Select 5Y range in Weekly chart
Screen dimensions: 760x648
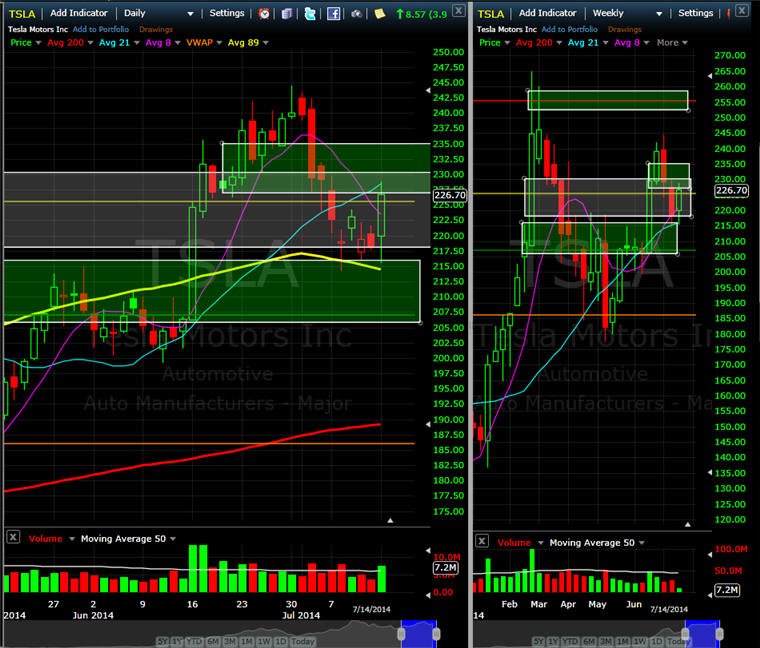coord(538,642)
